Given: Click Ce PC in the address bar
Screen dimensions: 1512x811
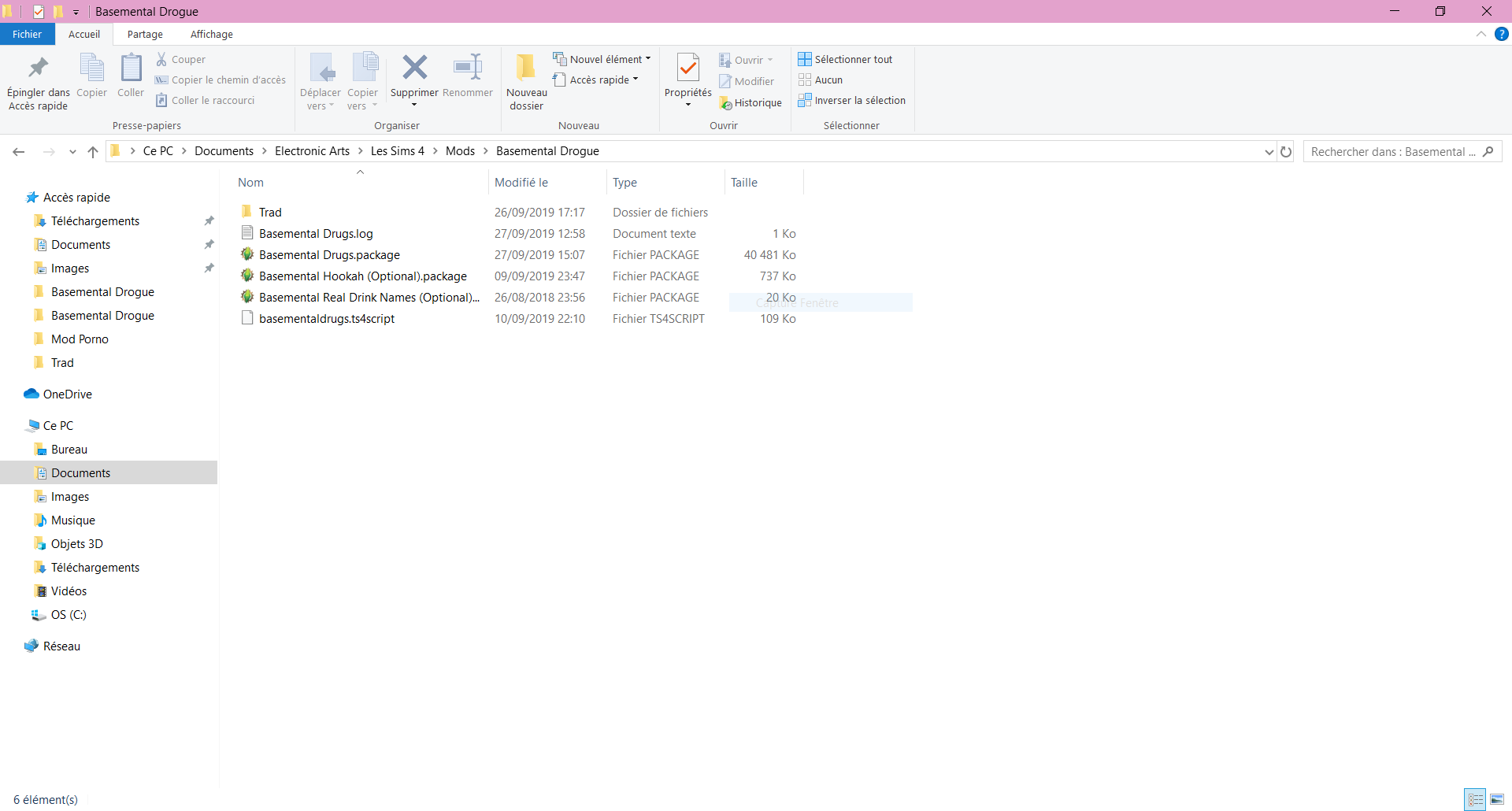Looking at the screenshot, I should point(158,151).
